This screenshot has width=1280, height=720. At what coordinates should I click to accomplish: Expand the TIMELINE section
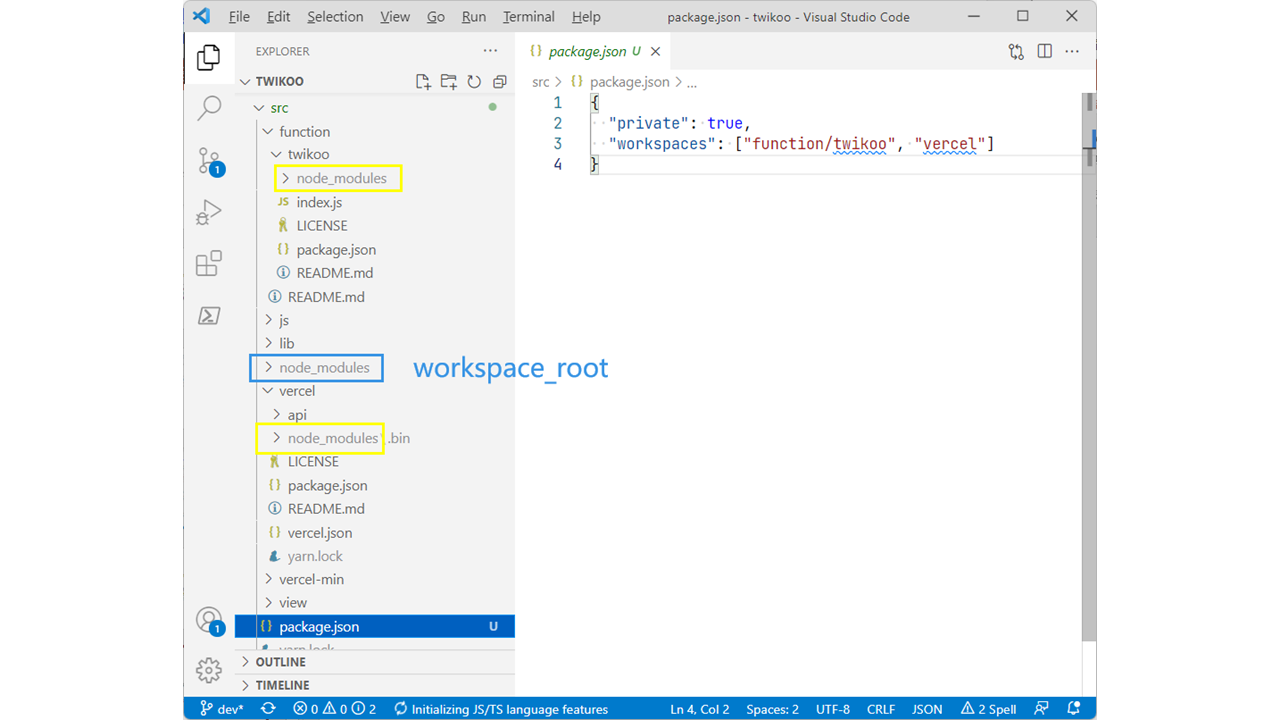pos(282,685)
